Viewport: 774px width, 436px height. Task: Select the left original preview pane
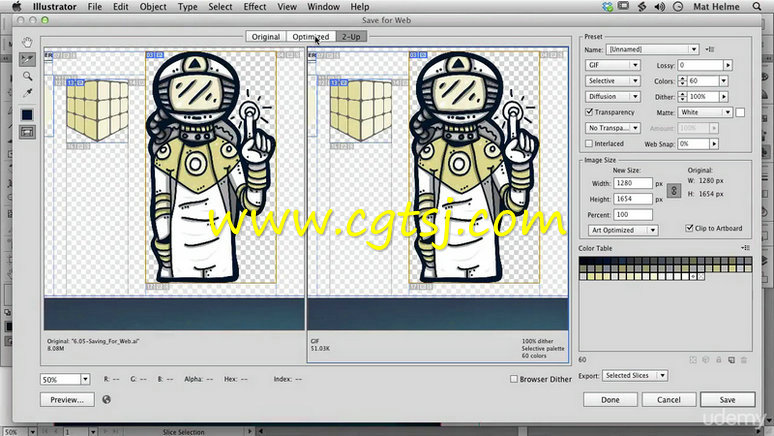174,188
